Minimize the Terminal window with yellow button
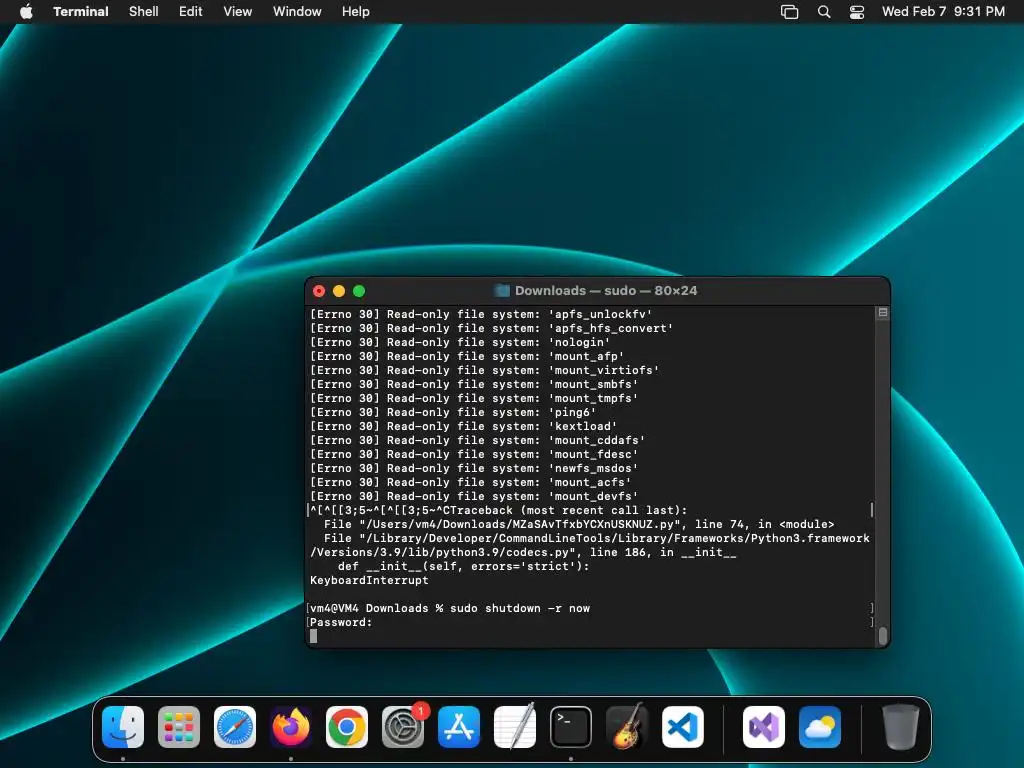This screenshot has width=1024, height=768. coord(339,291)
